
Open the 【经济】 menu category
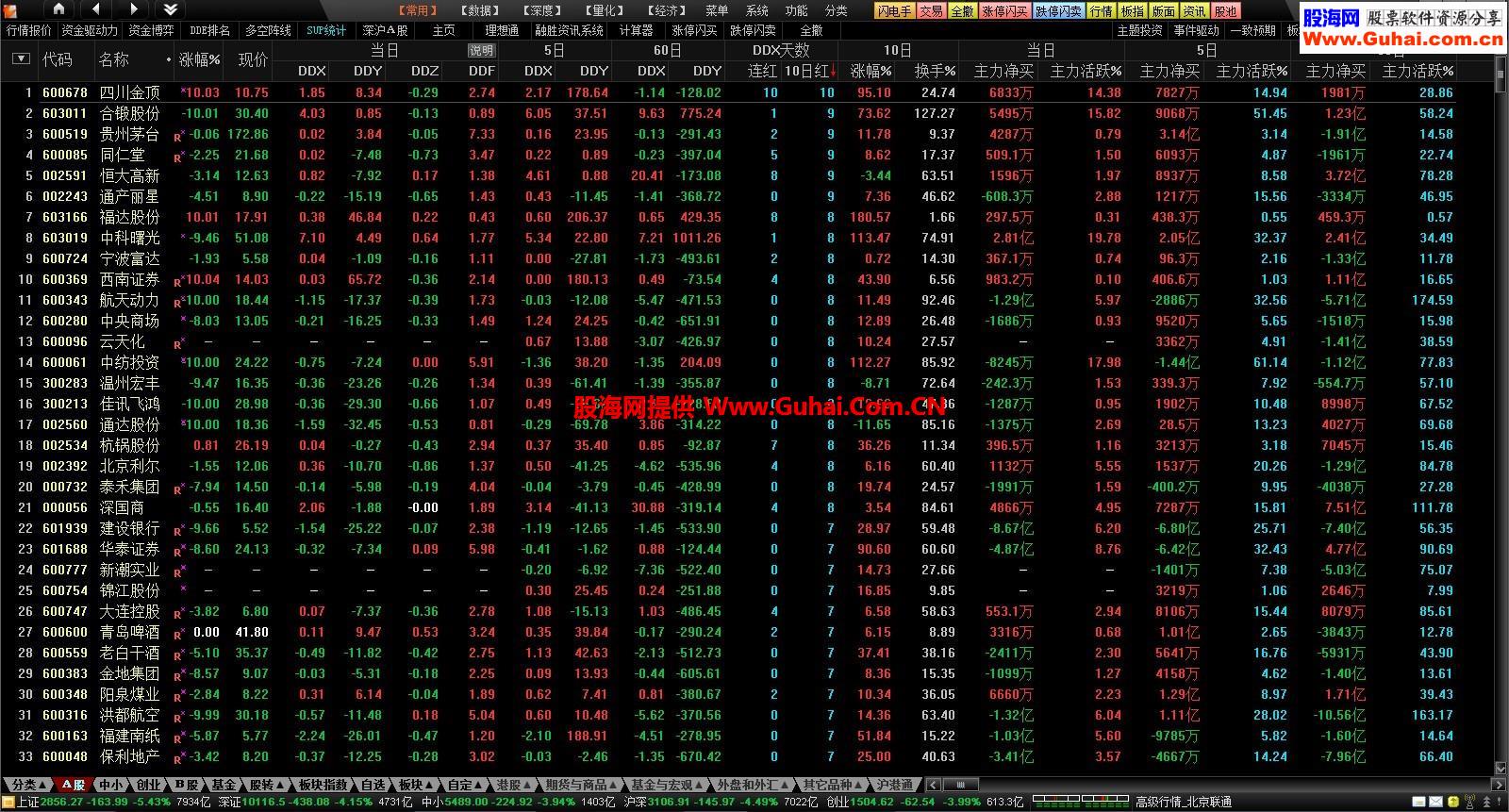tap(666, 10)
